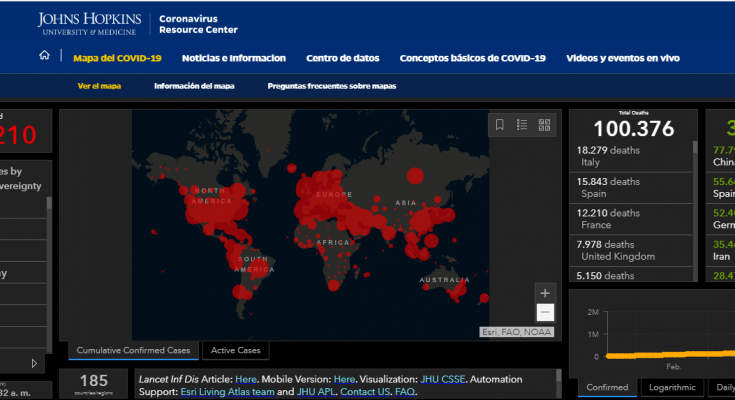Image resolution: width=735 pixels, height=400 pixels.
Task: Click the Esri, FAO, NOAA attribution
Action: 516,332
